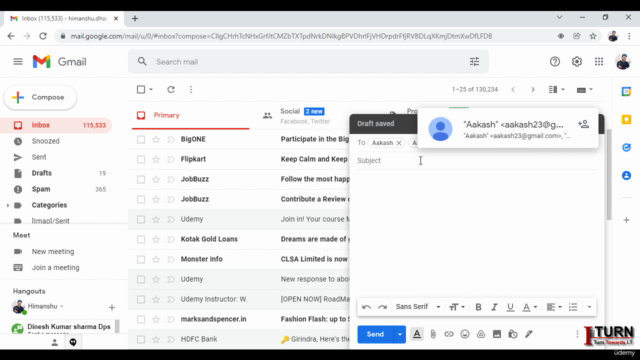The height and width of the screenshot is (360, 640).
Task: Open the Settings gear icon
Action: click(576, 62)
